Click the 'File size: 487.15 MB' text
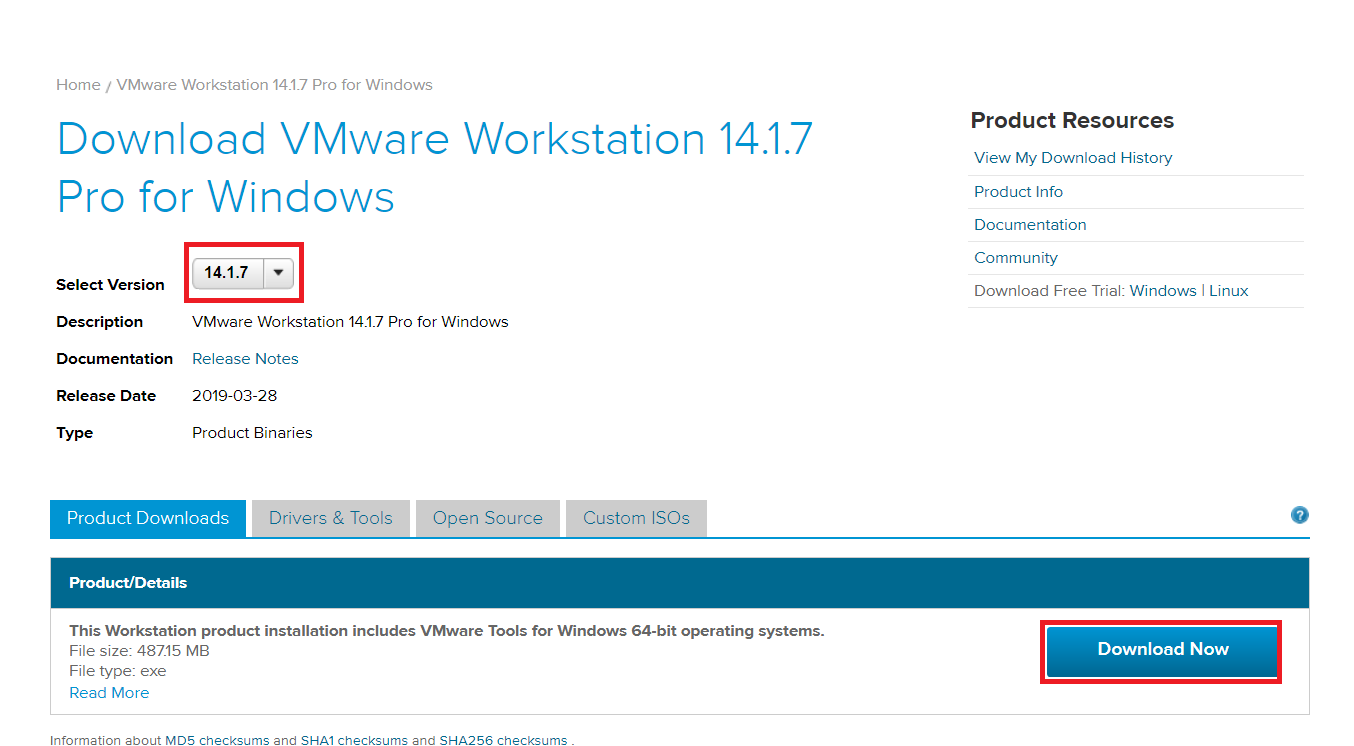 [x=139, y=651]
